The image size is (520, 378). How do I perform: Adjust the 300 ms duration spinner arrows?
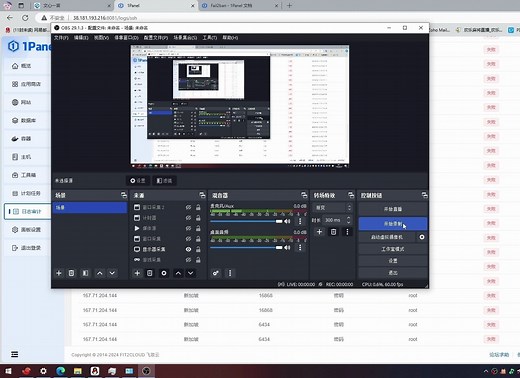tap(348, 220)
